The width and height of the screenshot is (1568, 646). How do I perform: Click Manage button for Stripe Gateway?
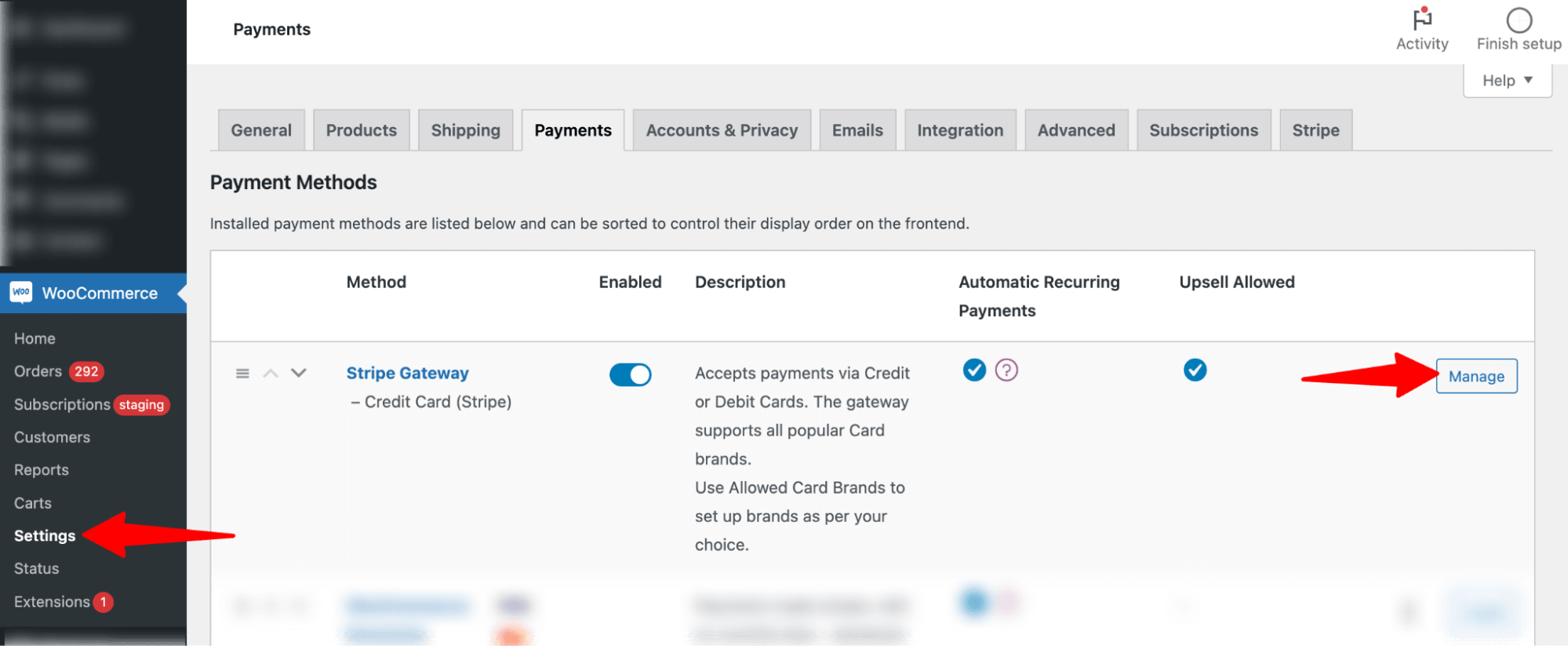[x=1476, y=377]
